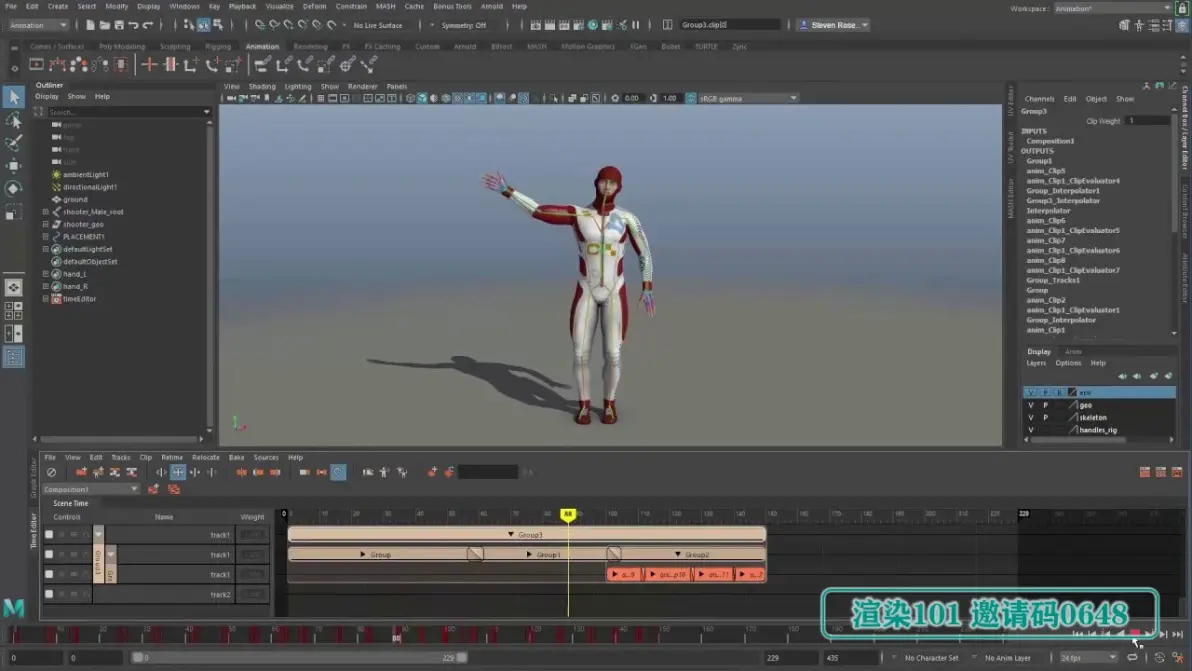Toggle the third track1 row checkbox

[x=49, y=574]
